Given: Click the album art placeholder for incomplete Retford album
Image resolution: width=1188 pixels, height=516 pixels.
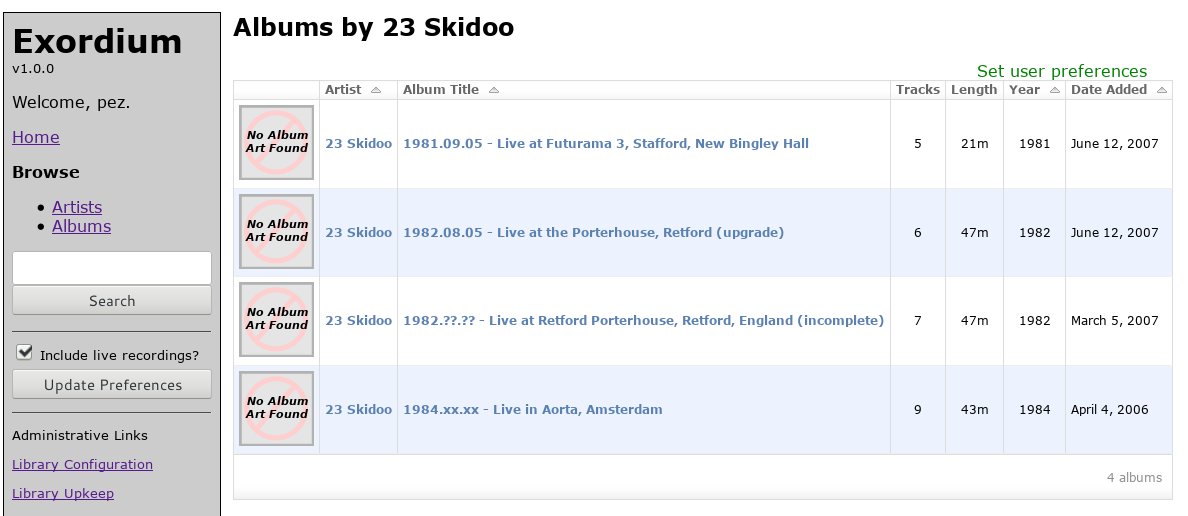Looking at the screenshot, I should coord(277,319).
